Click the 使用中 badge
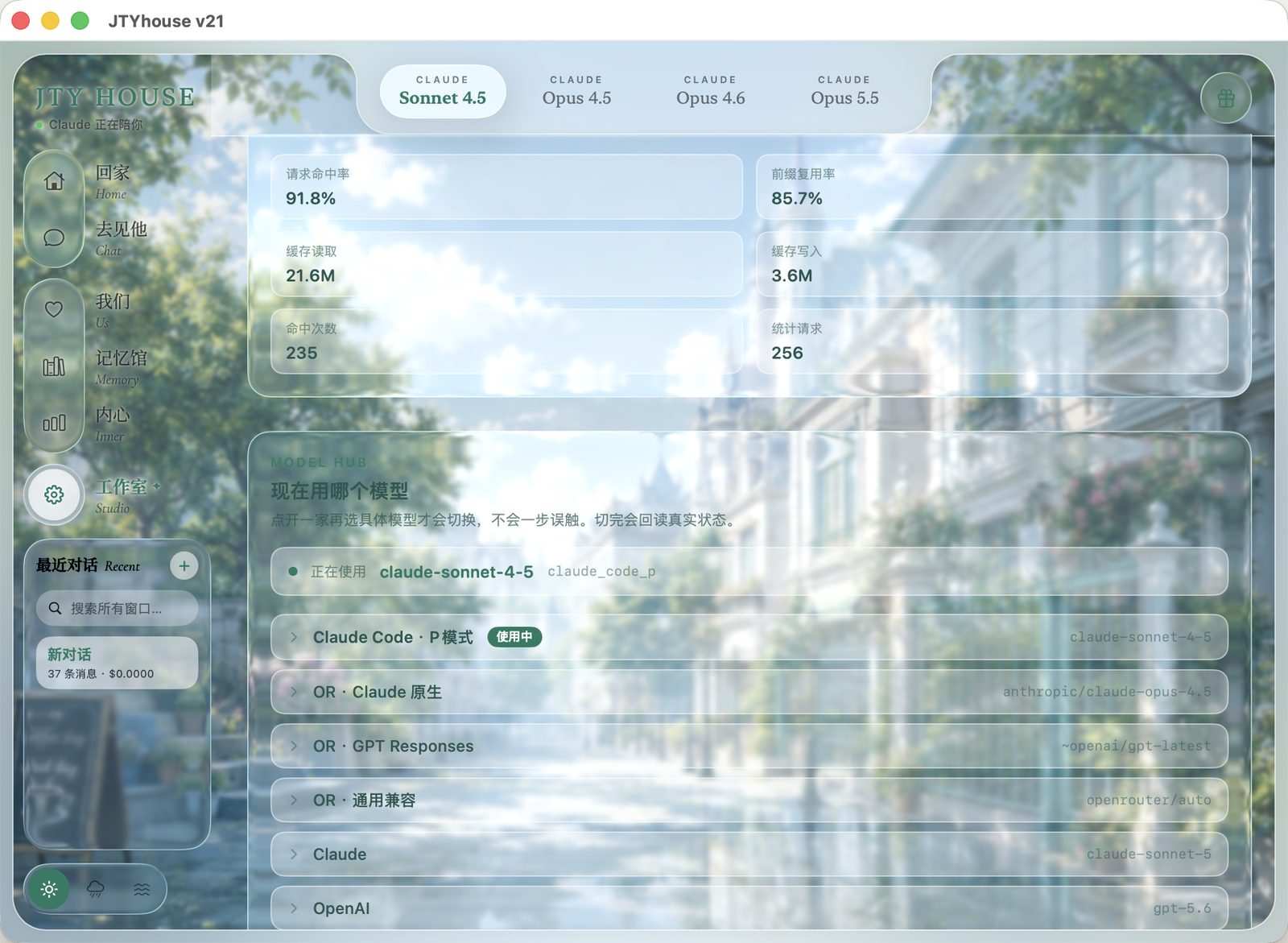Image resolution: width=1288 pixels, height=943 pixels. tap(514, 637)
